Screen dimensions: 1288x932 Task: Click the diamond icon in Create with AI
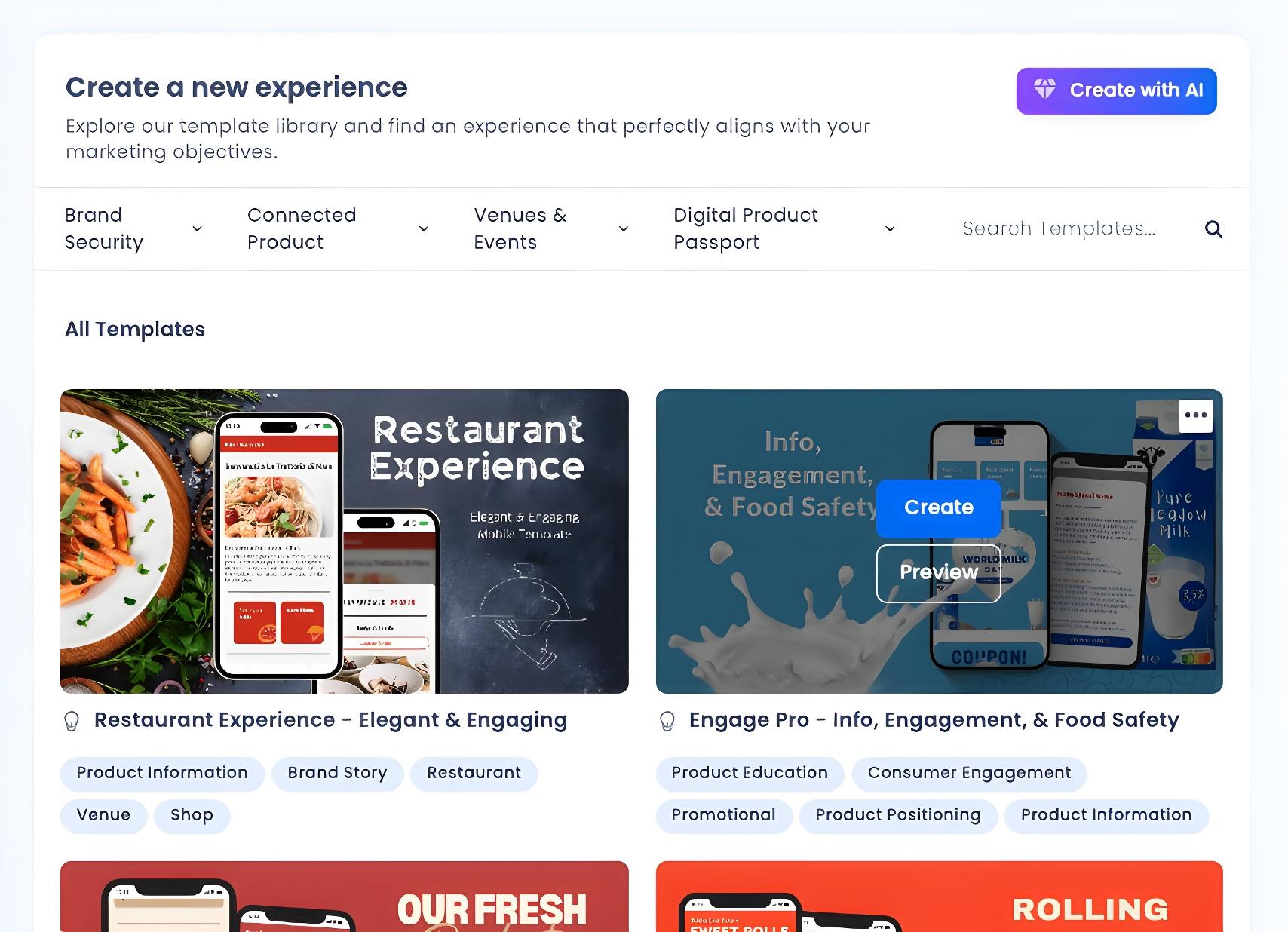coord(1045,89)
